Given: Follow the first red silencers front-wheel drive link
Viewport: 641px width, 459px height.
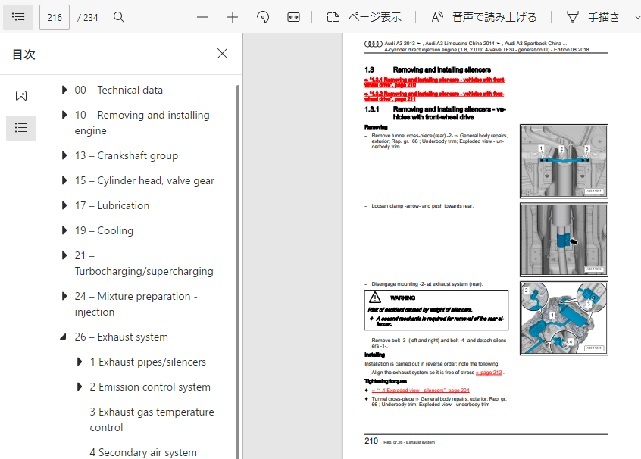Looking at the screenshot, I should tap(434, 82).
